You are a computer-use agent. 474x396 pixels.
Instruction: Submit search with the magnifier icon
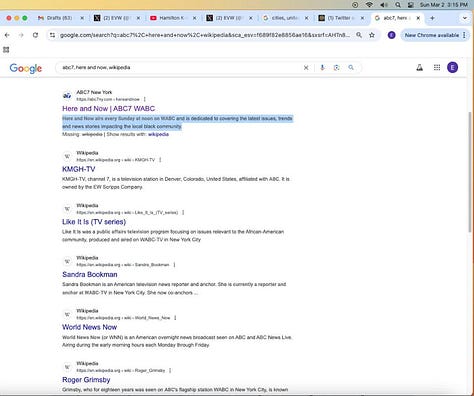pos(351,68)
